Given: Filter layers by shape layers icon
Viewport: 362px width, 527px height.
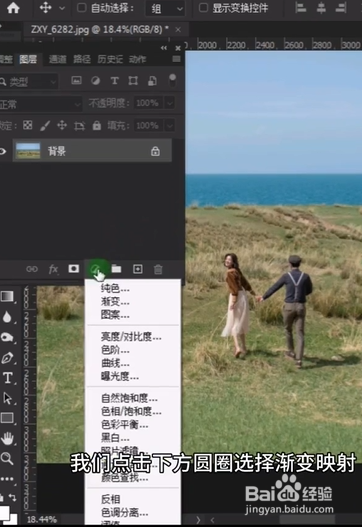Looking at the screenshot, I should click(133, 81).
